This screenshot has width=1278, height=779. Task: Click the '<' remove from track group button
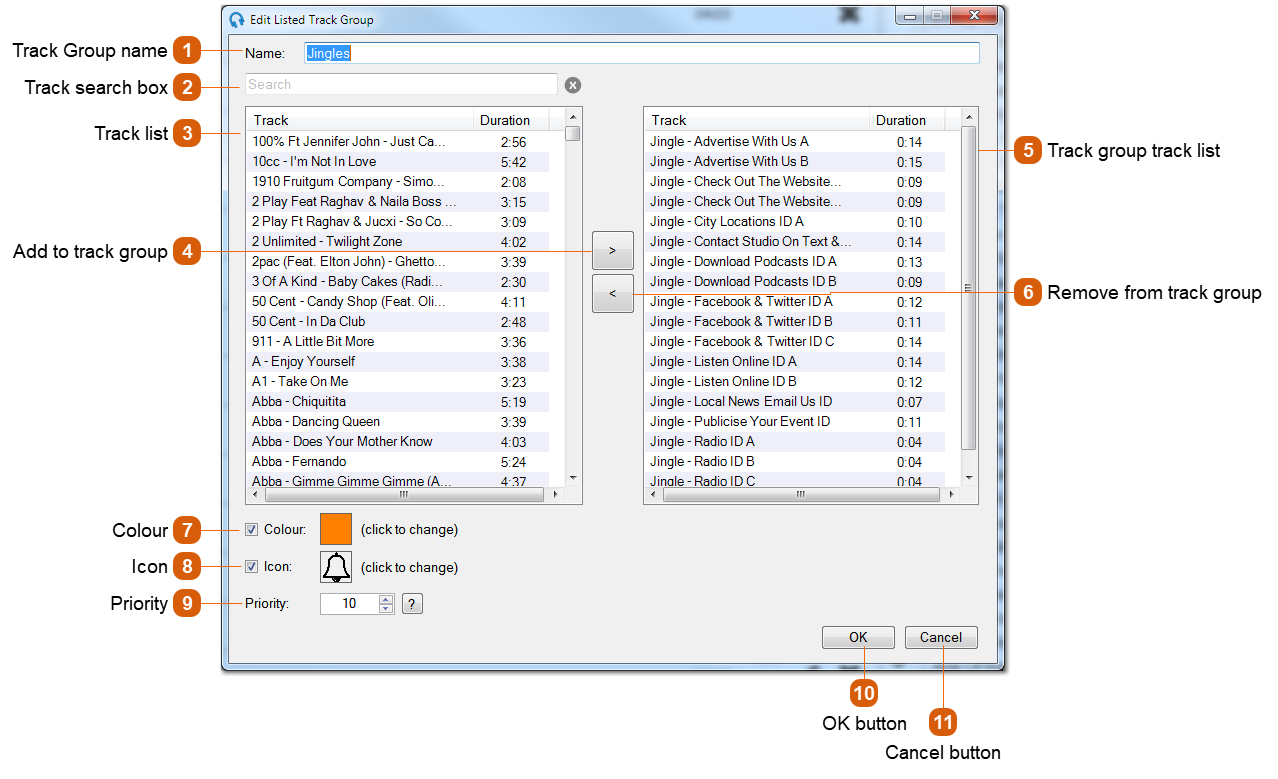[x=612, y=293]
